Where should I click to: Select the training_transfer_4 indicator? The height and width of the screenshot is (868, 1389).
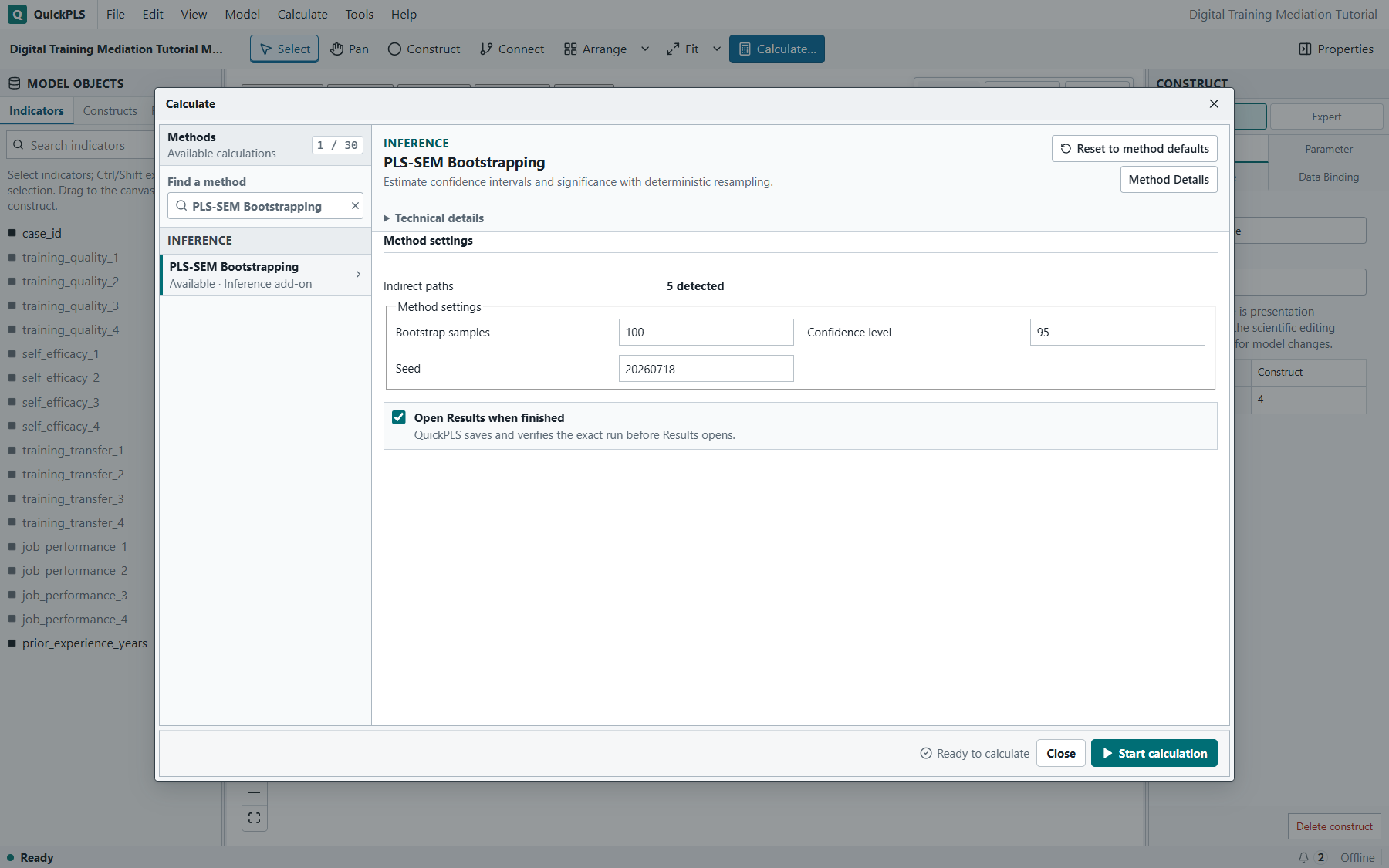[x=73, y=522]
